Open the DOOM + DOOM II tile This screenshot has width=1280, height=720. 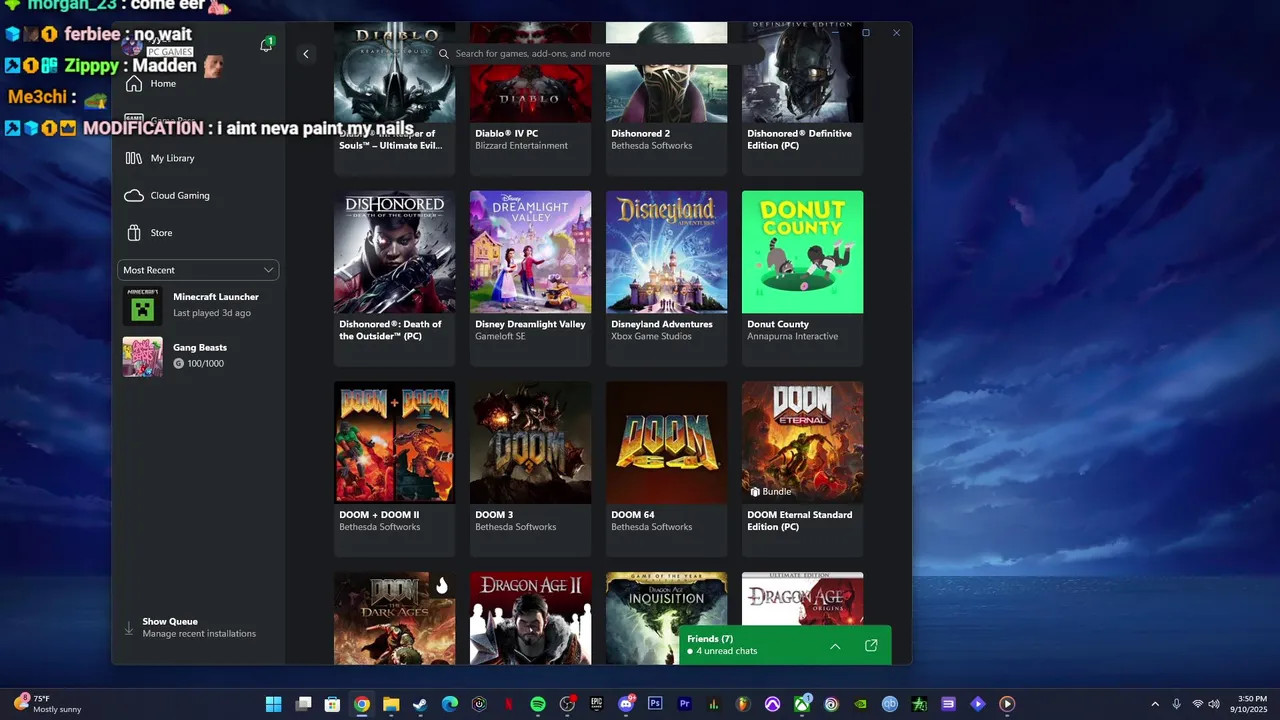[x=394, y=469]
